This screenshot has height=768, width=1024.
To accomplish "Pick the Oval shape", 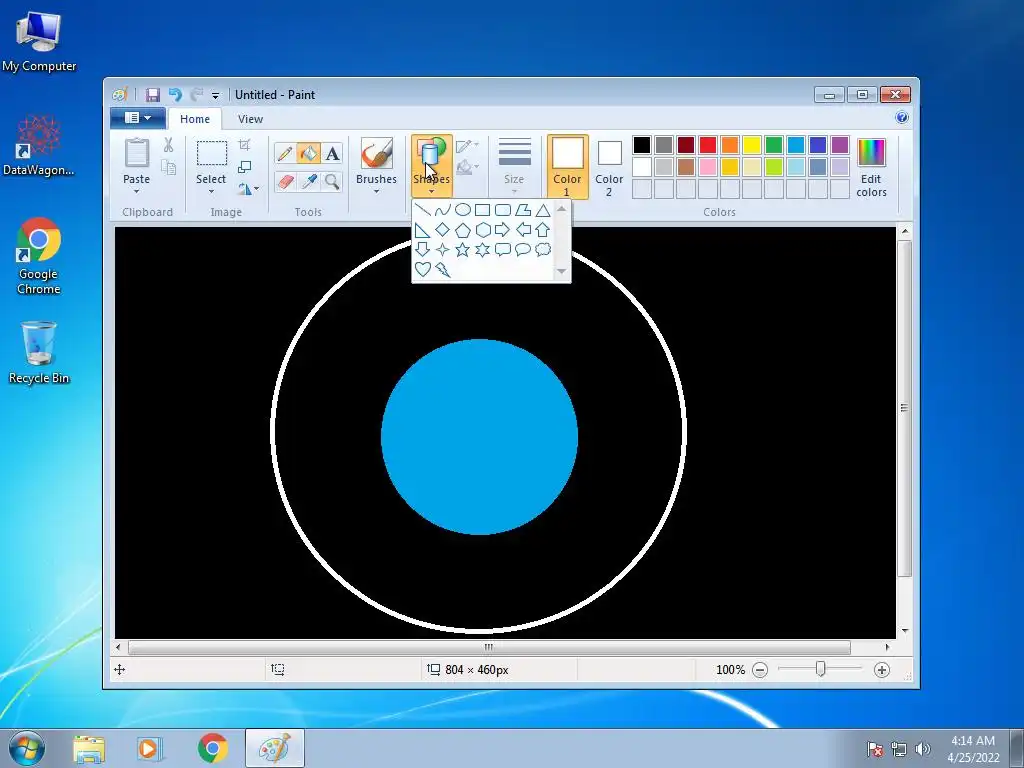I will [462, 210].
